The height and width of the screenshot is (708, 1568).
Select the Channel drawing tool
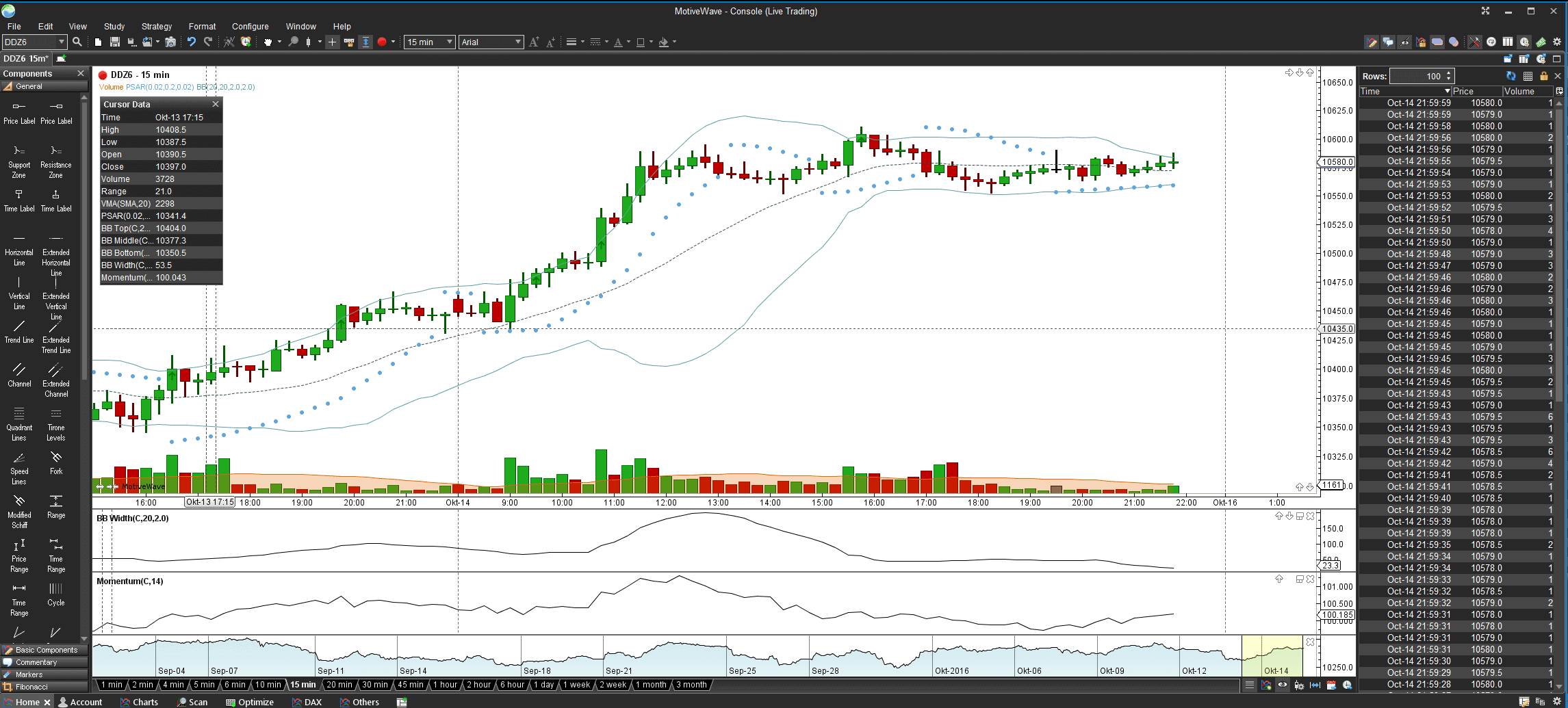[19, 375]
